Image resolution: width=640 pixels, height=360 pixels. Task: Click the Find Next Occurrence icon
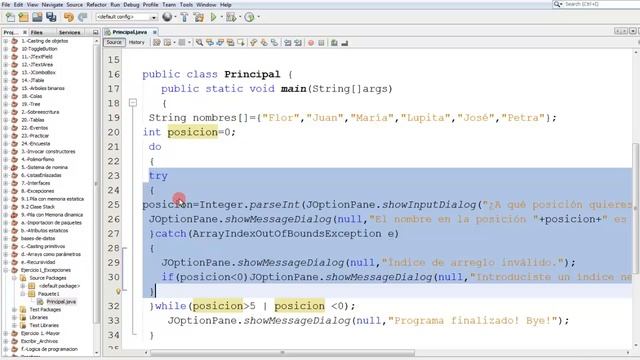[220, 42]
